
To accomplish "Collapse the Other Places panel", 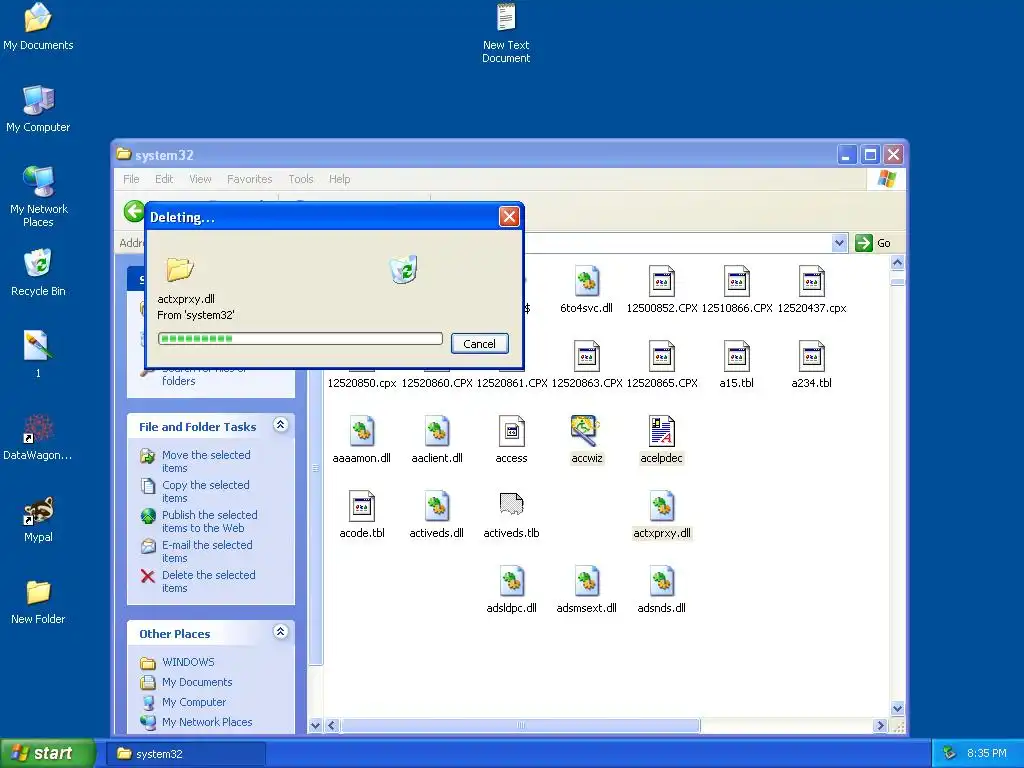I will tap(281, 632).
